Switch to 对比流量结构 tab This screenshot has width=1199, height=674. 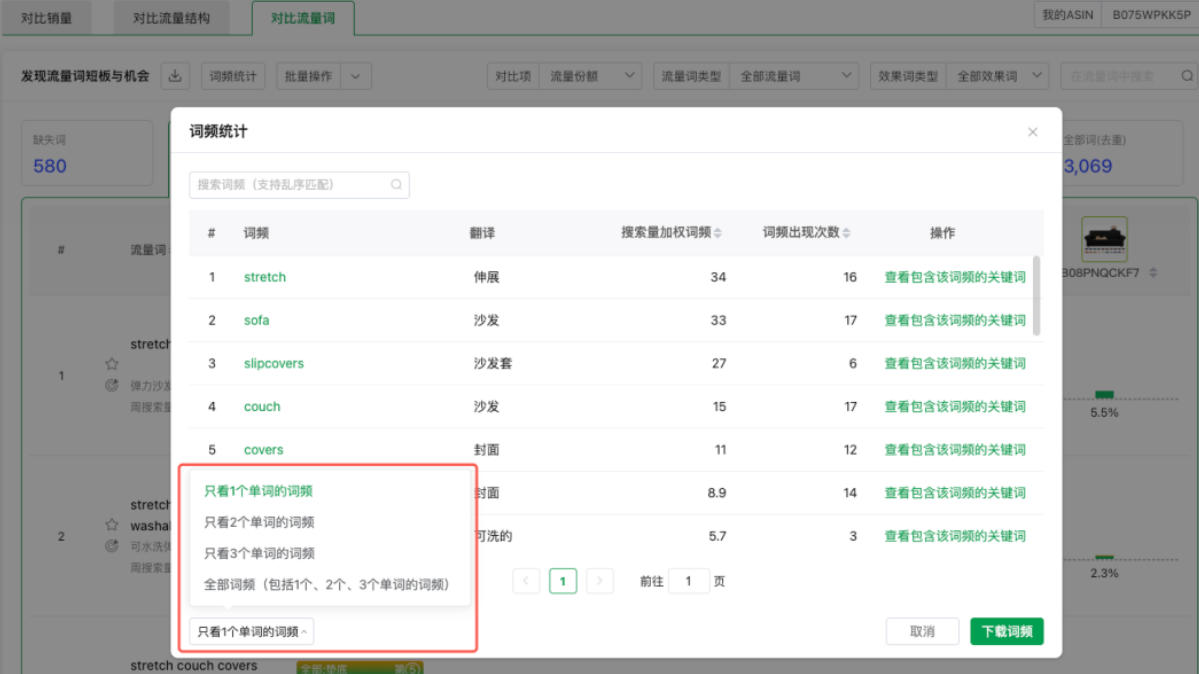(171, 18)
